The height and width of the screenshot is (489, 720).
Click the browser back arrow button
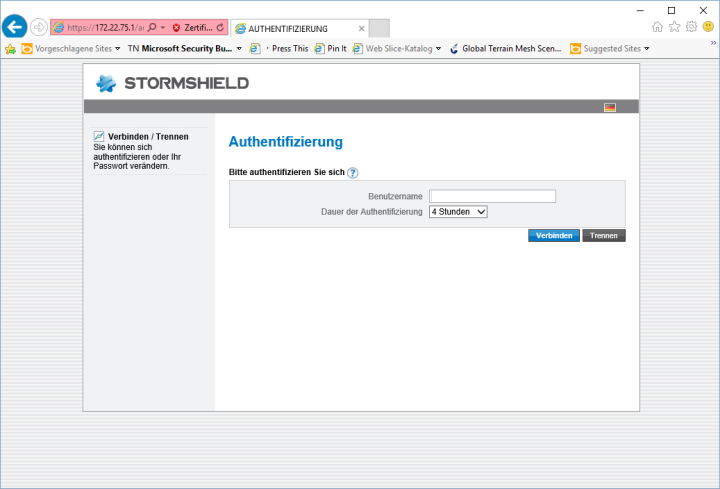pos(14,27)
